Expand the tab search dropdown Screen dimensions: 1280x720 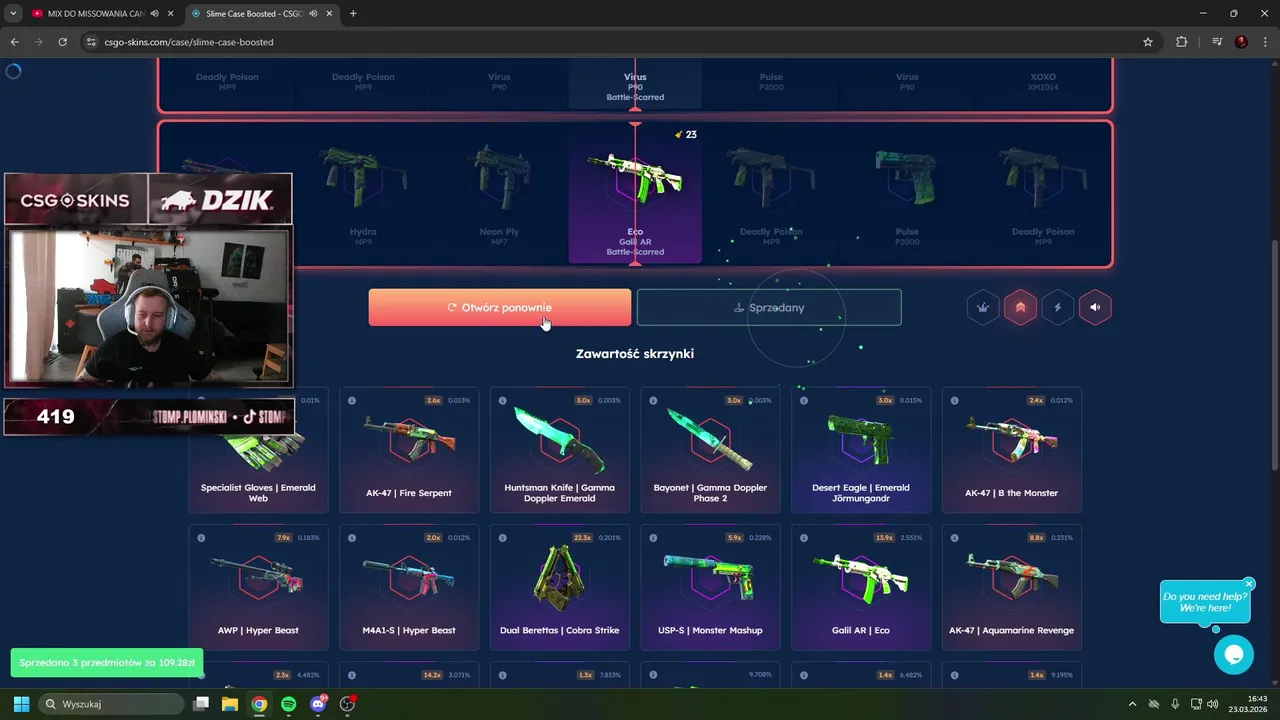[x=13, y=14]
